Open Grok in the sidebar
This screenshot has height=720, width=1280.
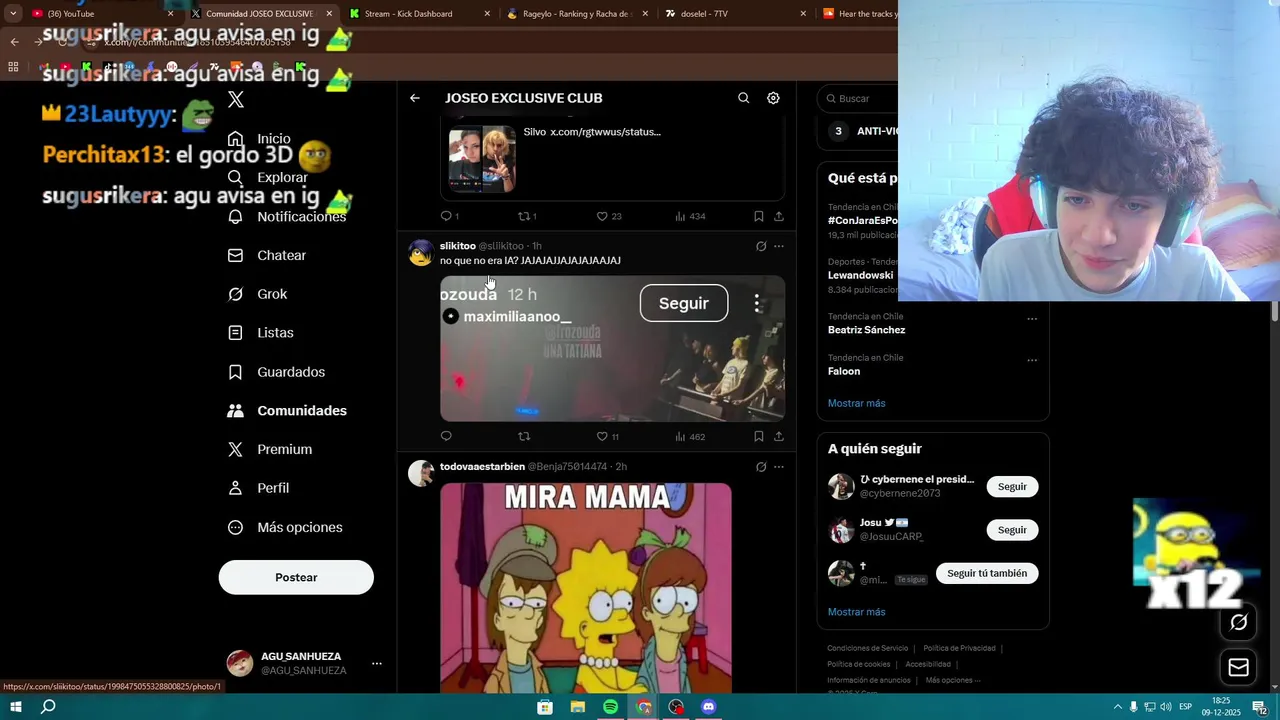257,294
